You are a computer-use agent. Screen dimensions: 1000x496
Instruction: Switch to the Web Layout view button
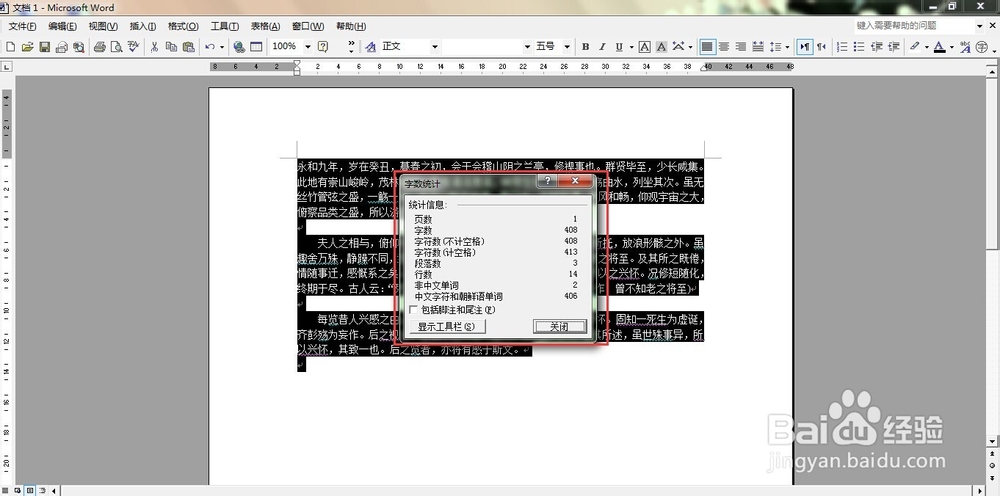18,490
